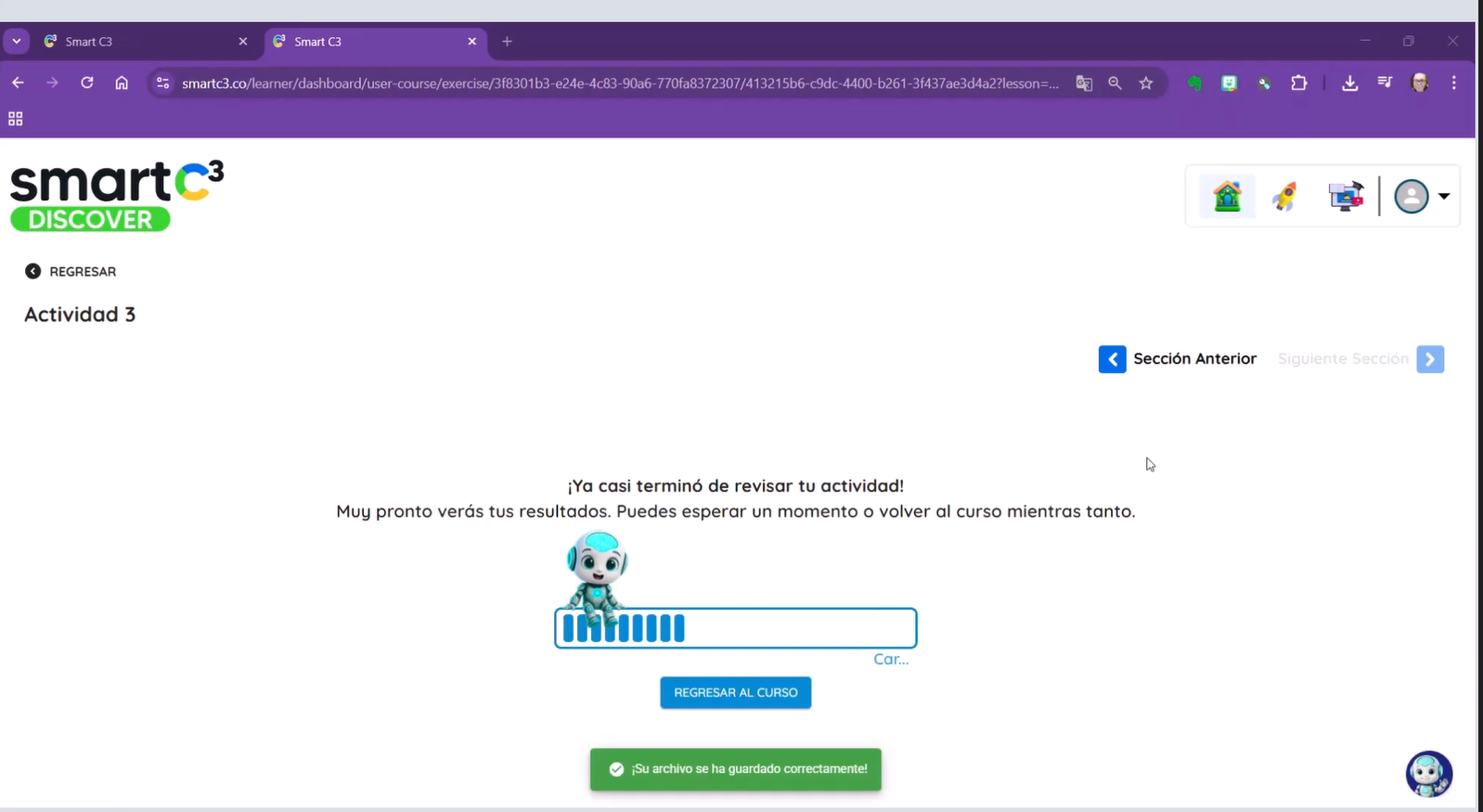This screenshot has width=1483, height=812.
Task: Open the browser extensions puzzle icon
Action: tap(1298, 83)
